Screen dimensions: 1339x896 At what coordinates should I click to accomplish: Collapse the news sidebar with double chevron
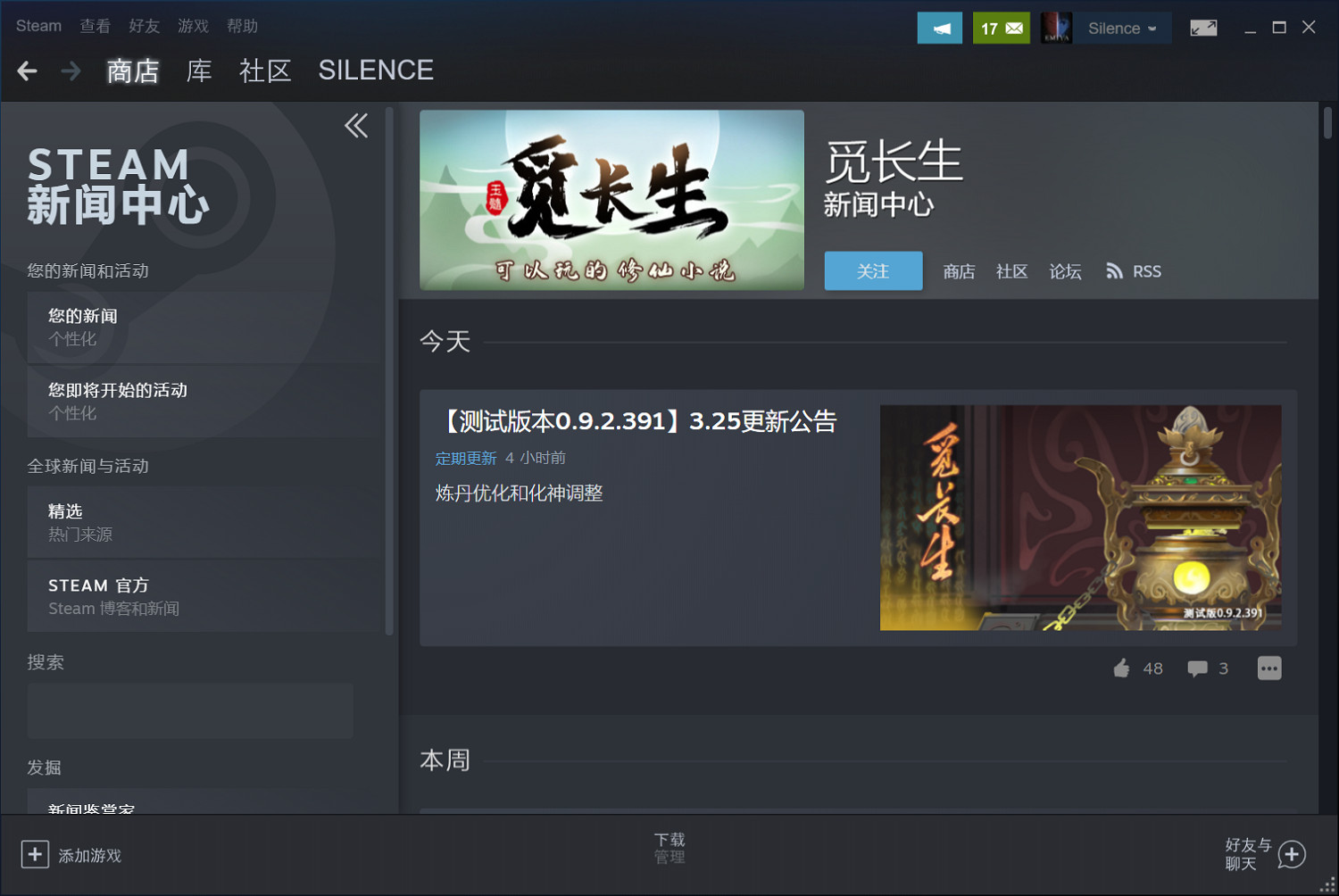tap(356, 126)
